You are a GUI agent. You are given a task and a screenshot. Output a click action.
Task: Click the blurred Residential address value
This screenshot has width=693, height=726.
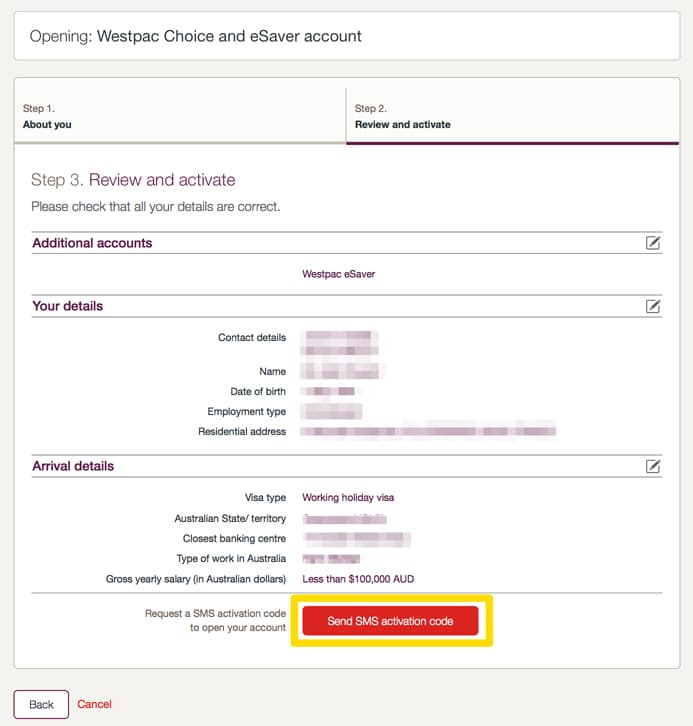(428, 431)
